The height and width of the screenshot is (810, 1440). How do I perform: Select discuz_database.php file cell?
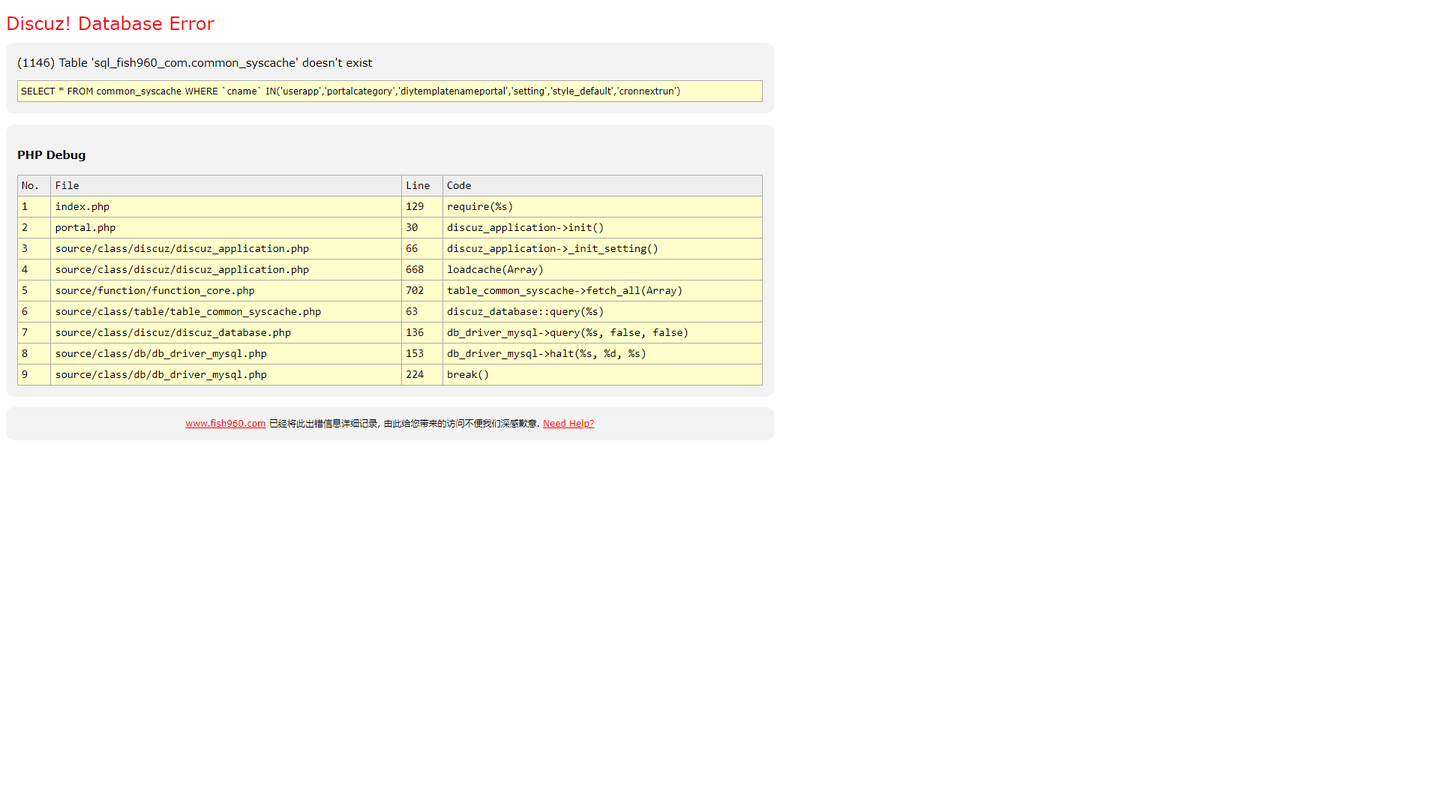(x=226, y=333)
